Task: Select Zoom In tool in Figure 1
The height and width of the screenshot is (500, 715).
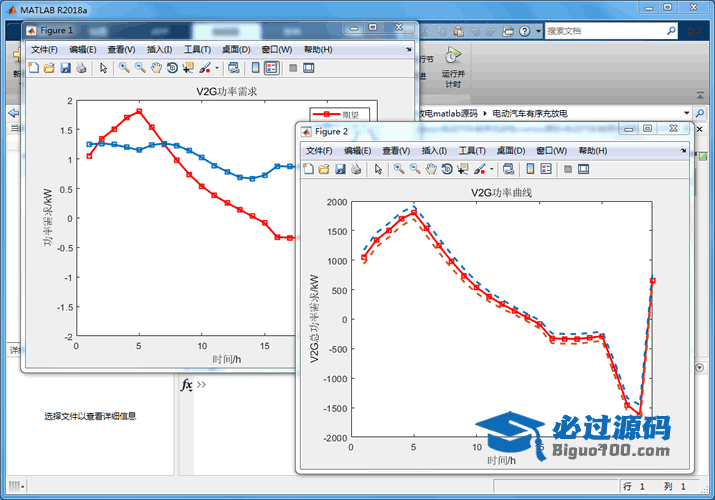Action: (124, 68)
